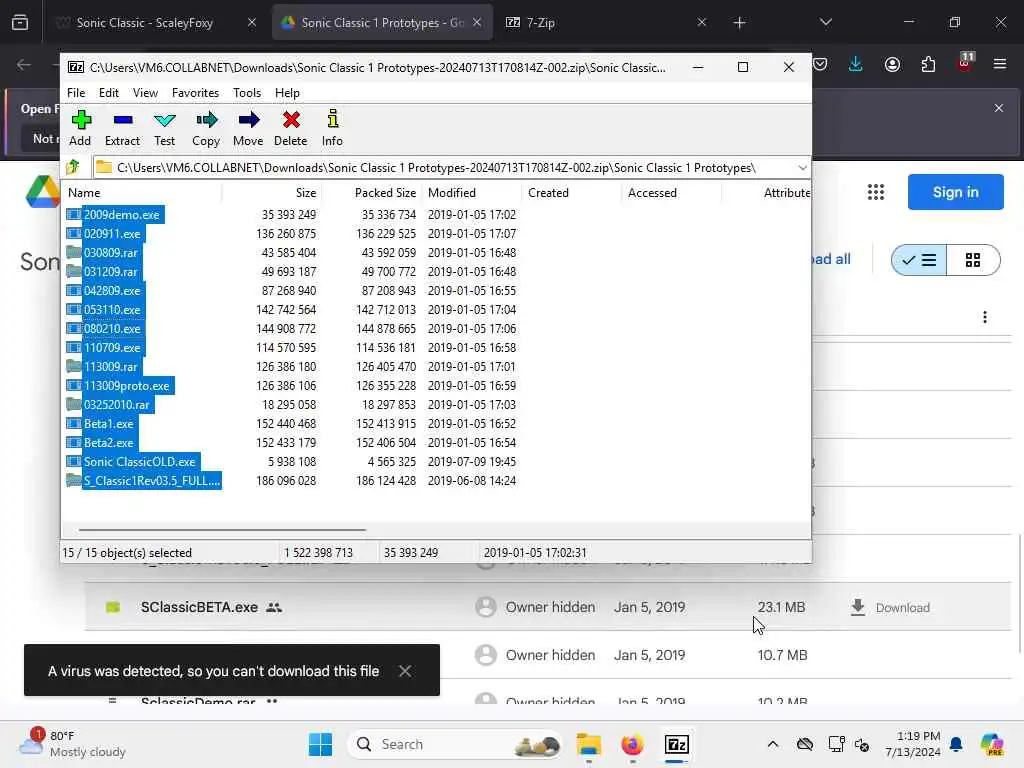Show hidden system tray icons

773,744
